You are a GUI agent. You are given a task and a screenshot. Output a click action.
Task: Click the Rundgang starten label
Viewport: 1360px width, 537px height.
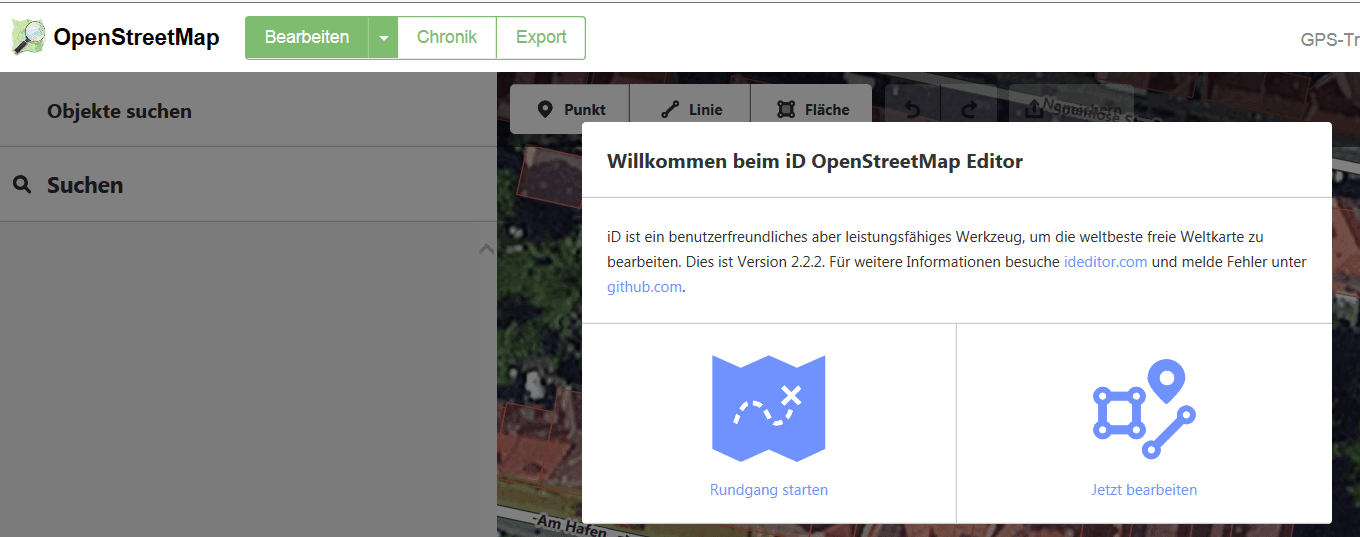pos(769,490)
